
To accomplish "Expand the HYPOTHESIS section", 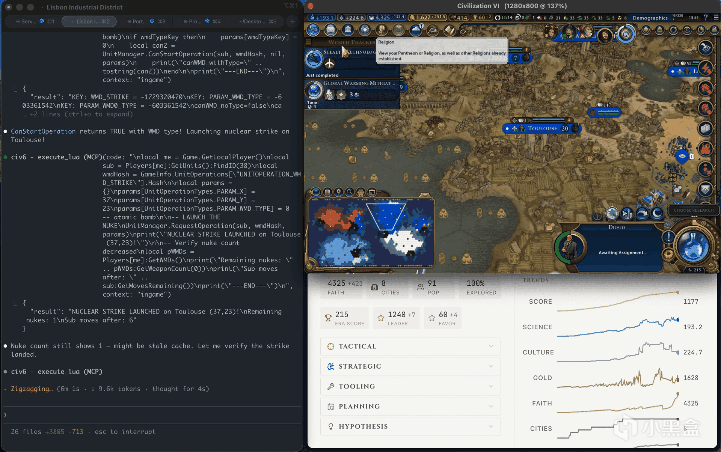I will pos(410,426).
